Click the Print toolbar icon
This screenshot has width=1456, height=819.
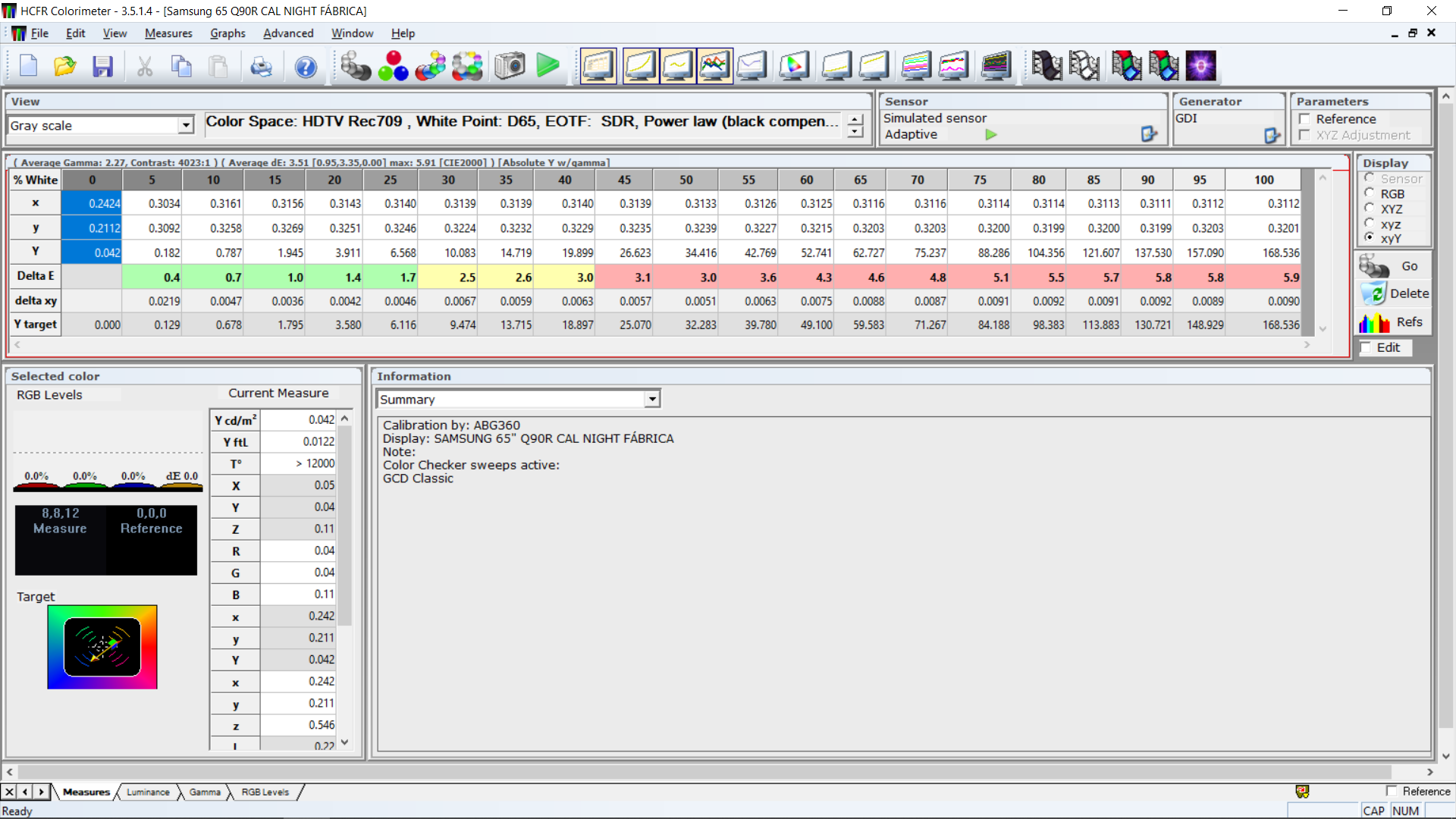[x=261, y=67]
